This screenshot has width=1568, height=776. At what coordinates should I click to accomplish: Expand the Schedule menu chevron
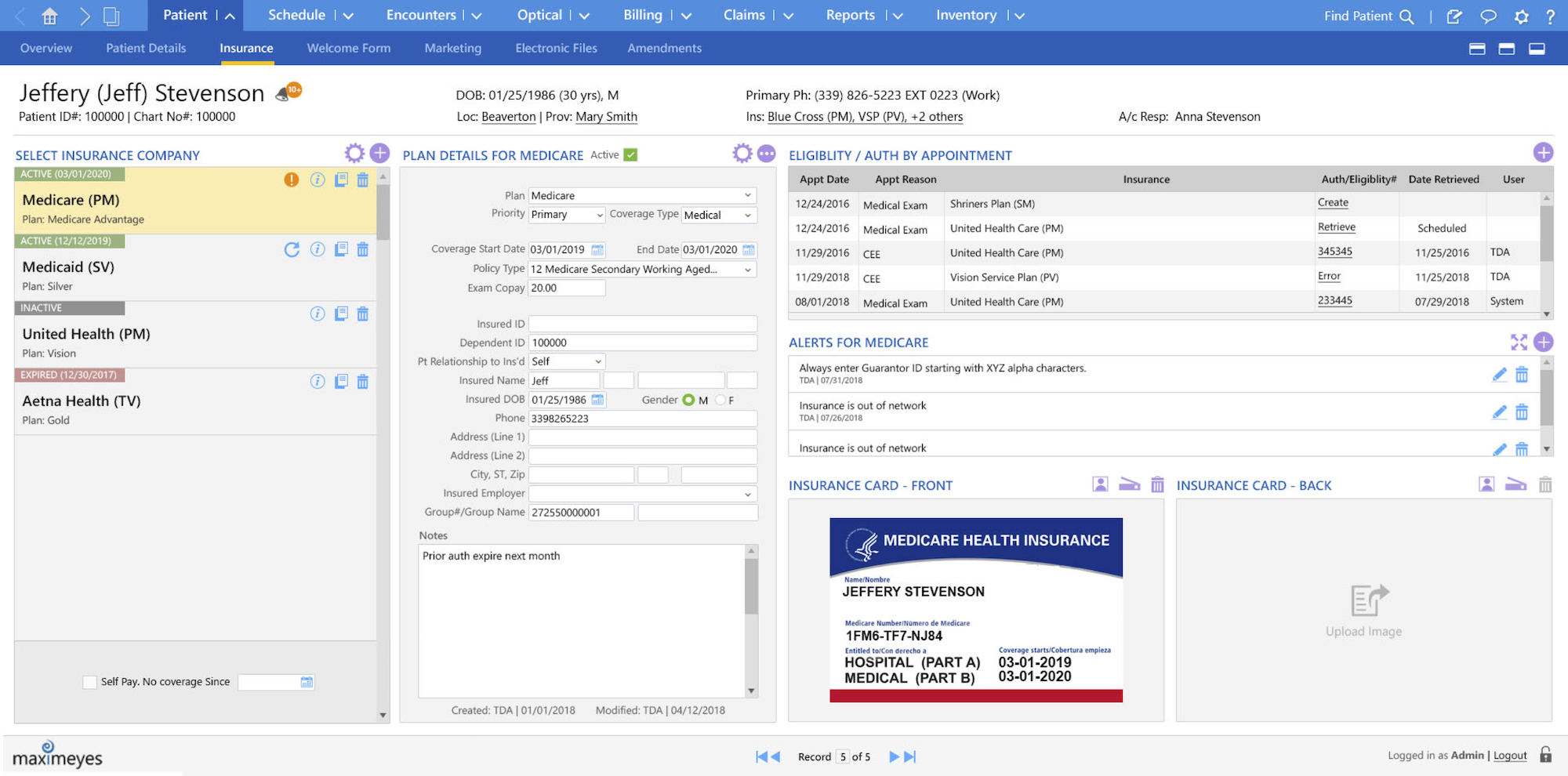[x=348, y=16]
